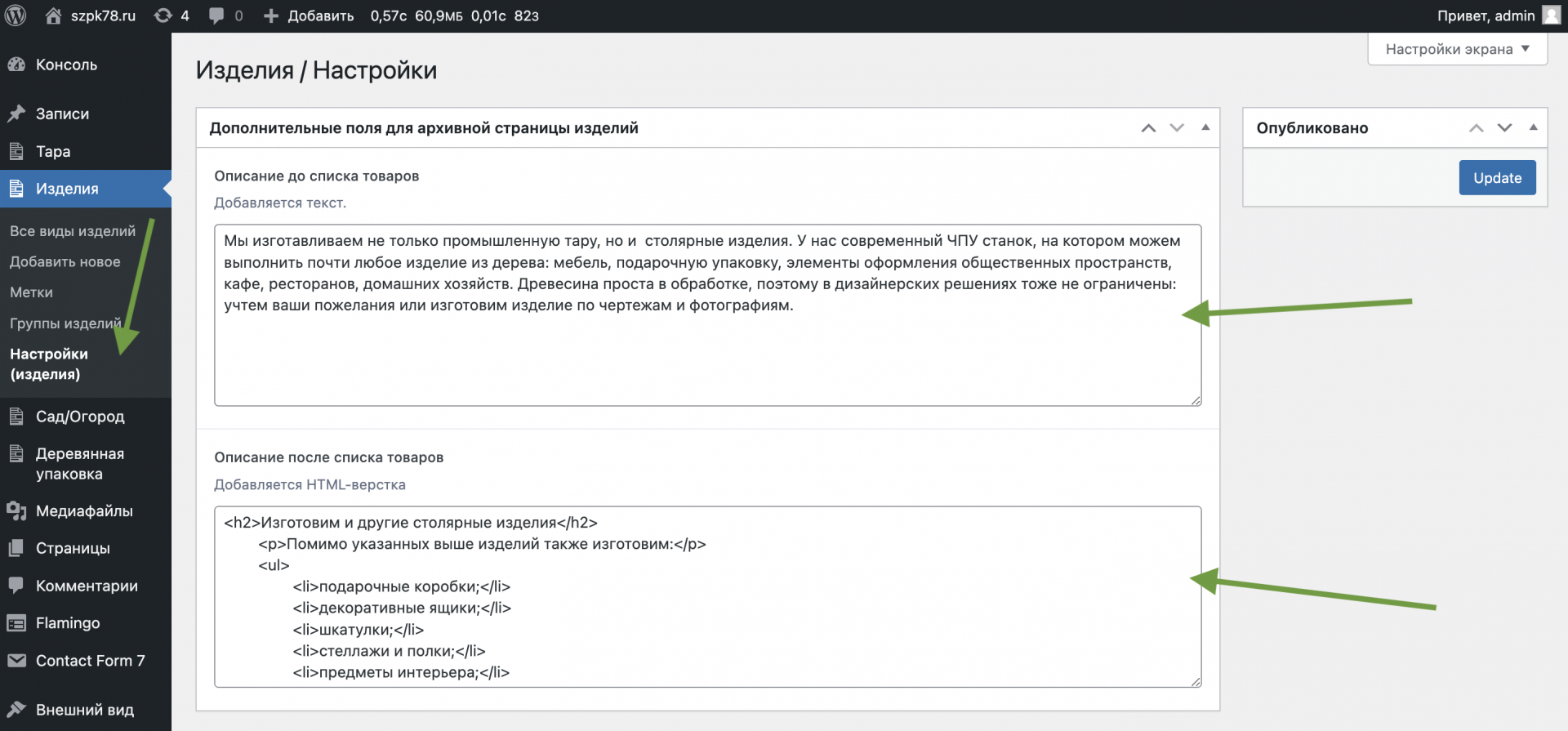Image resolution: width=1568 pixels, height=731 pixels.
Task: Open the admin user avatar
Action: click(x=1551, y=16)
